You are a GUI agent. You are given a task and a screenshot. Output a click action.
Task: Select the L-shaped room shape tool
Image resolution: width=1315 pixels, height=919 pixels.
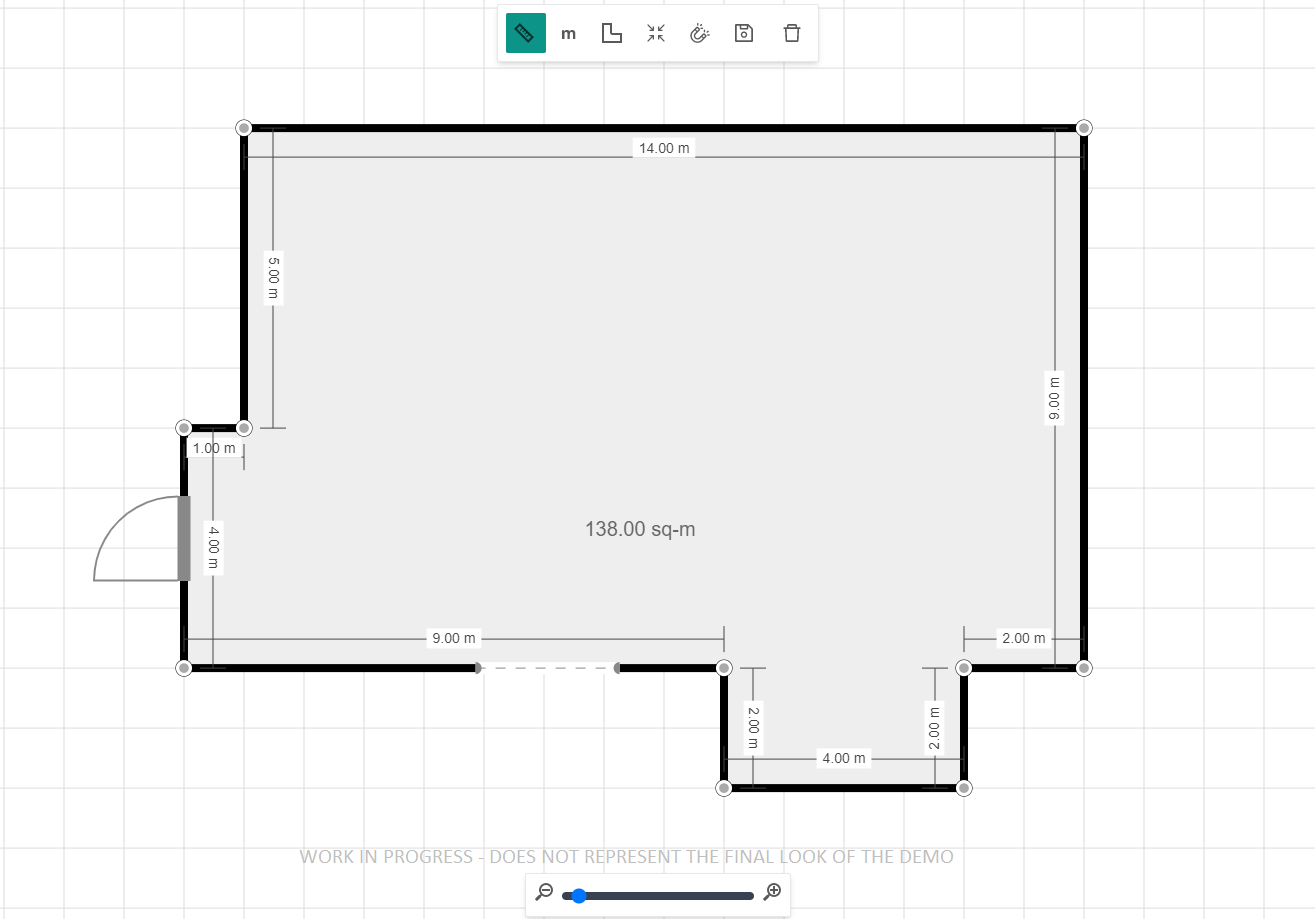(611, 33)
